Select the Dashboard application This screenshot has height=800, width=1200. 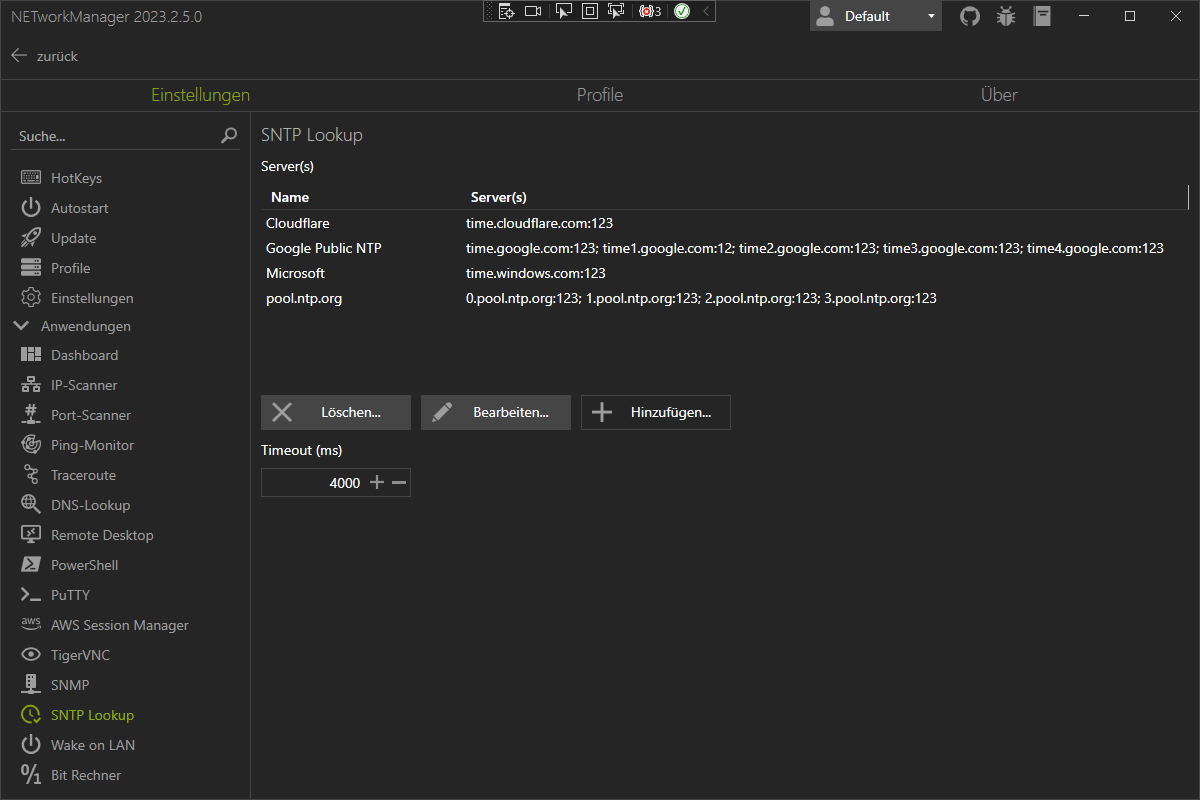(x=84, y=354)
